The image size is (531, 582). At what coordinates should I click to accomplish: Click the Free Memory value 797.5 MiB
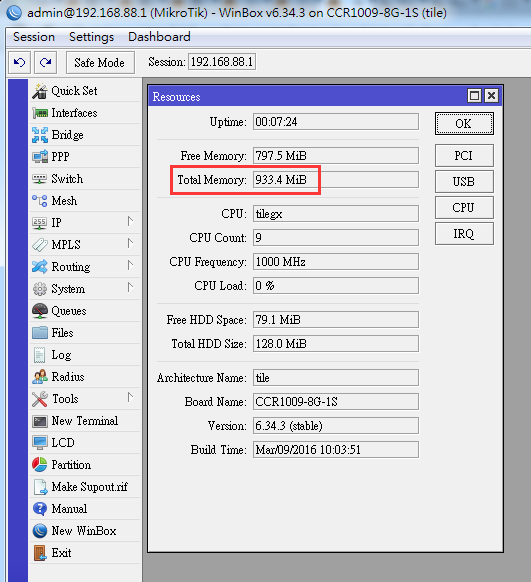pos(336,156)
